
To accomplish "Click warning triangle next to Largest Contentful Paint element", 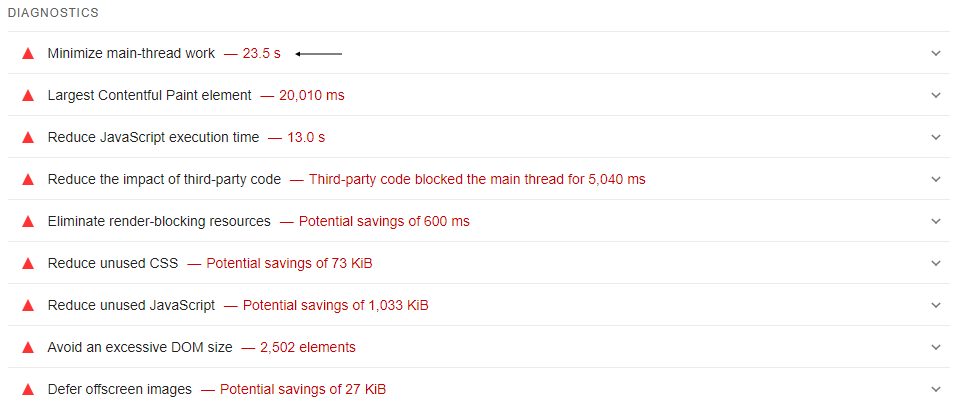I will 27,96.
